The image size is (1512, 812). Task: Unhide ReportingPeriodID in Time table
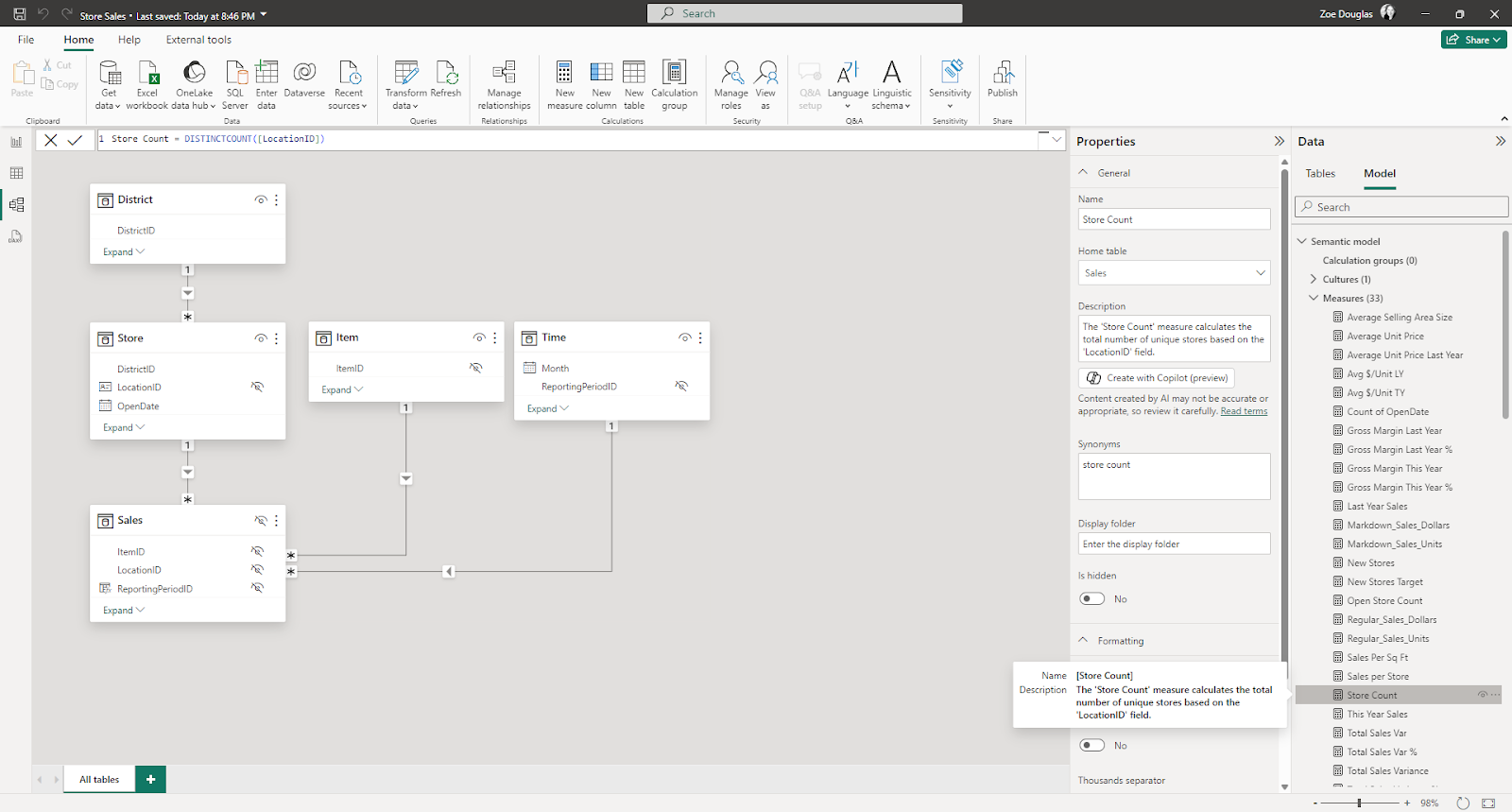(681, 386)
